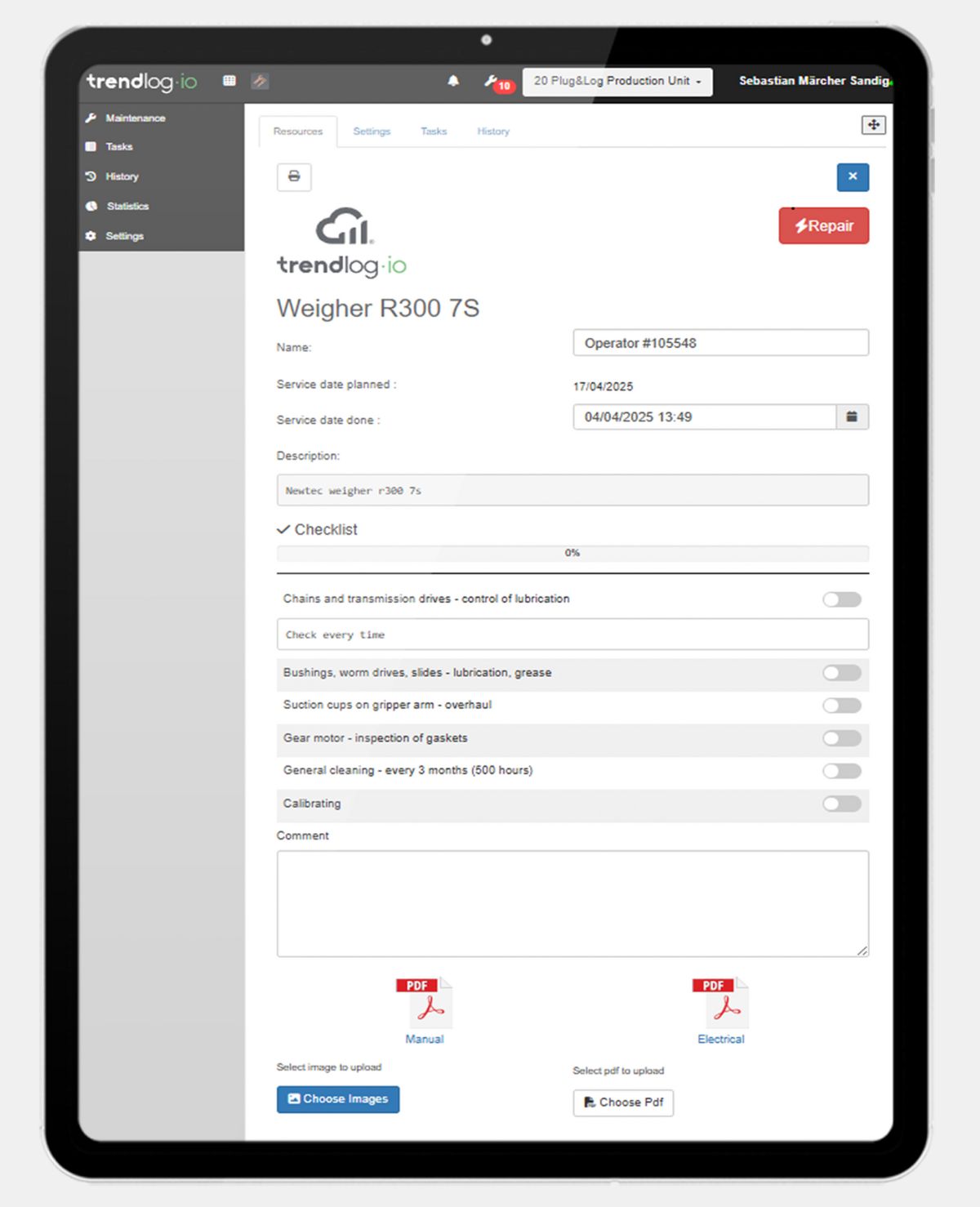Toggle Gear motor inspection of gaskets
980x1207 pixels.
(842, 738)
